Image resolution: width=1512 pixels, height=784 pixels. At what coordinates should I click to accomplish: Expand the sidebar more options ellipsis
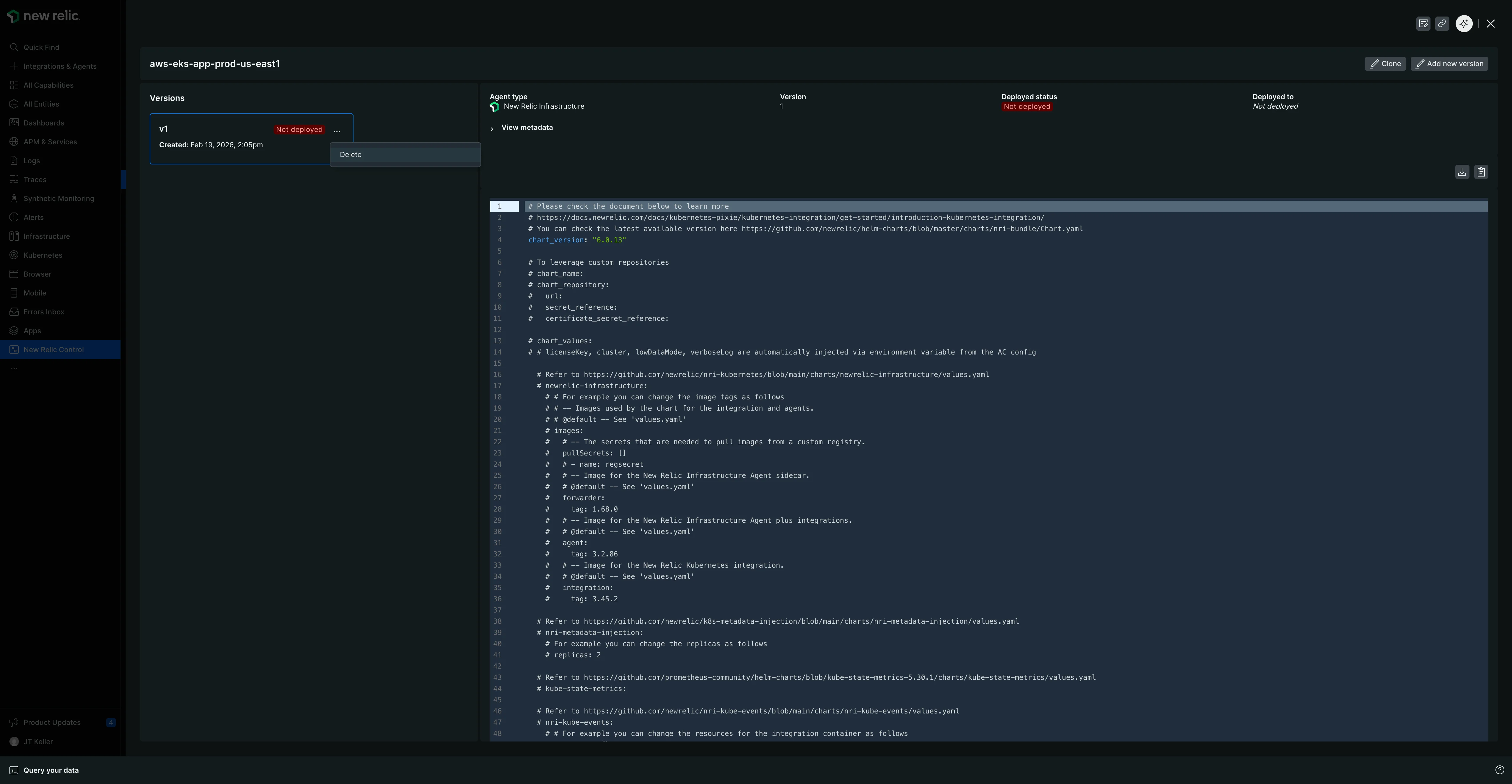coord(14,368)
